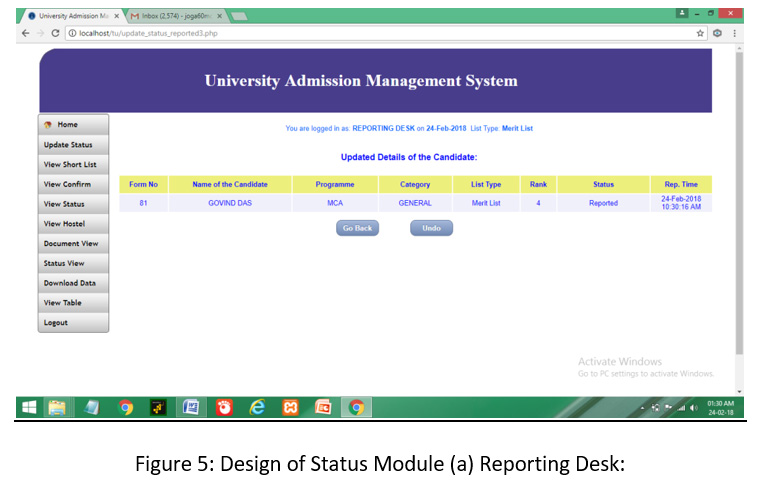
Task: Click the Windows Start button
Action: coord(28,407)
